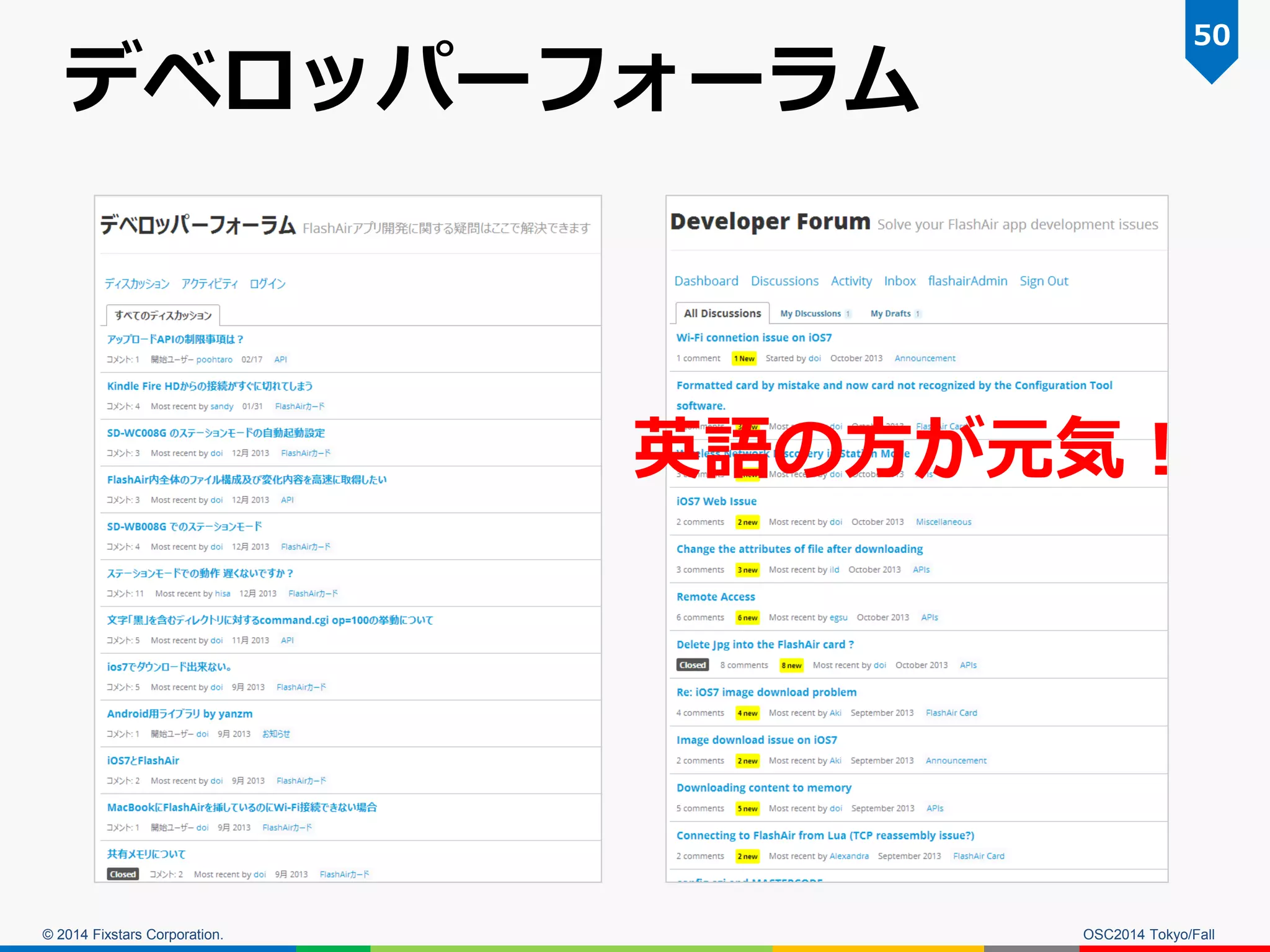The height and width of the screenshot is (952, 1270).
Task: Click user egsu in Remote Access thread
Action: click(x=838, y=617)
